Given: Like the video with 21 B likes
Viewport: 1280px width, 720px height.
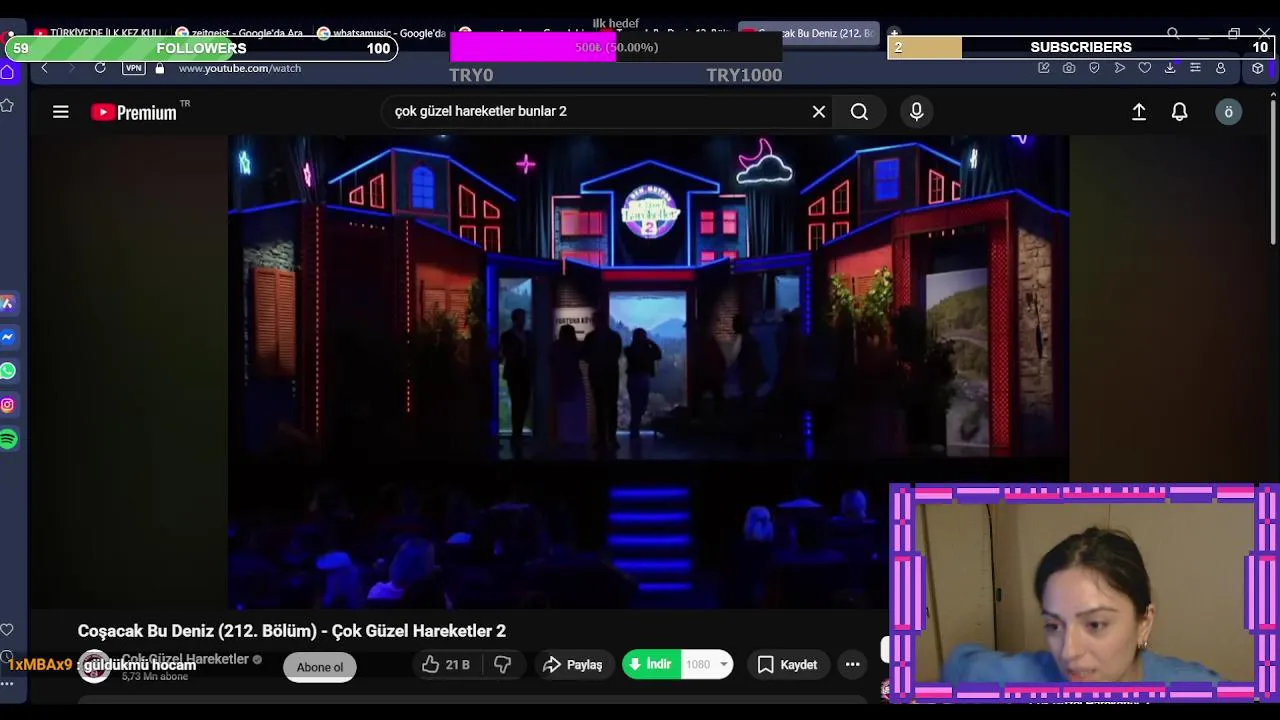Looking at the screenshot, I should pos(446,665).
